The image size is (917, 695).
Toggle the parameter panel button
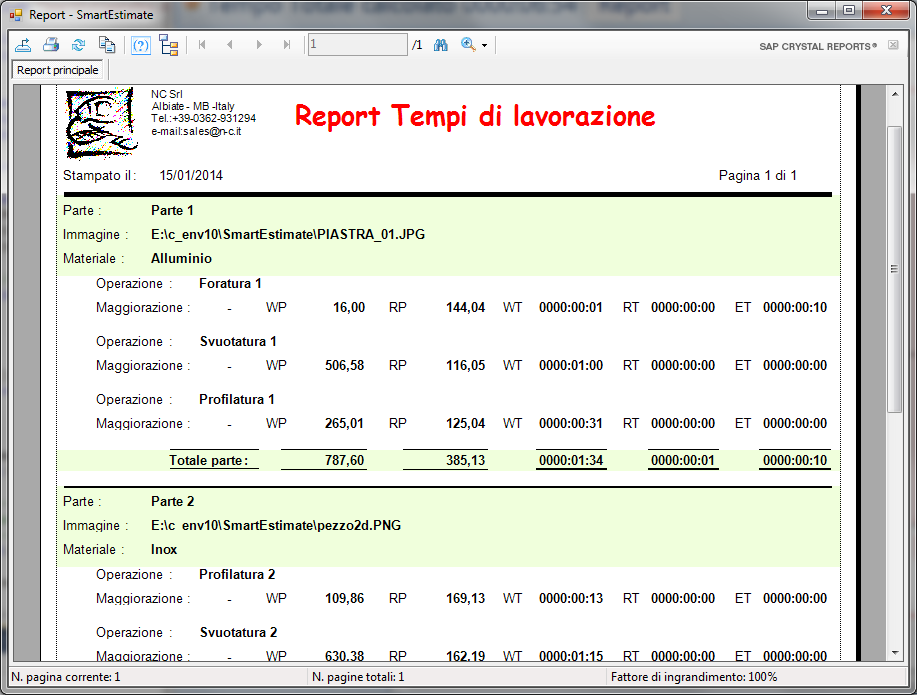[x=140, y=45]
